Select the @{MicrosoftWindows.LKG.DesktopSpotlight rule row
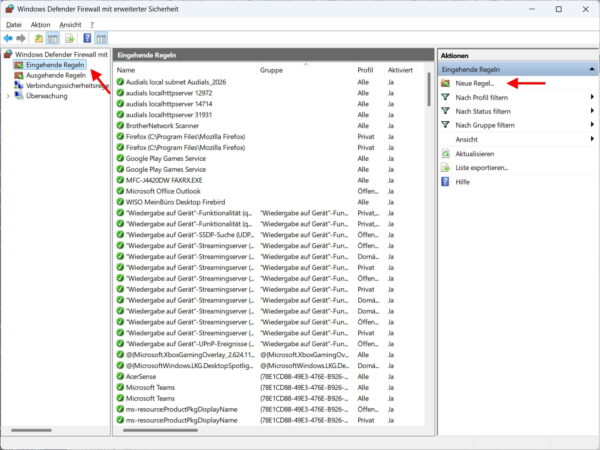The height and width of the screenshot is (450, 600). coord(269,366)
